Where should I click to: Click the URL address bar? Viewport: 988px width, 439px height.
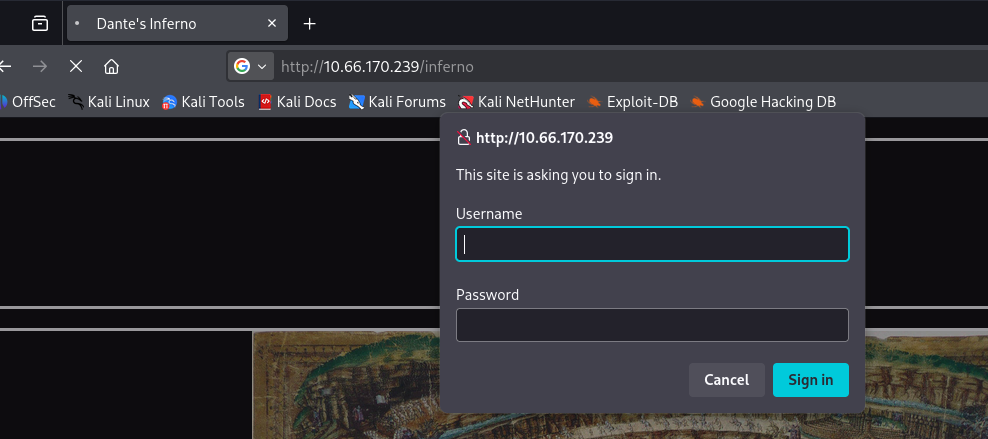(x=600, y=67)
